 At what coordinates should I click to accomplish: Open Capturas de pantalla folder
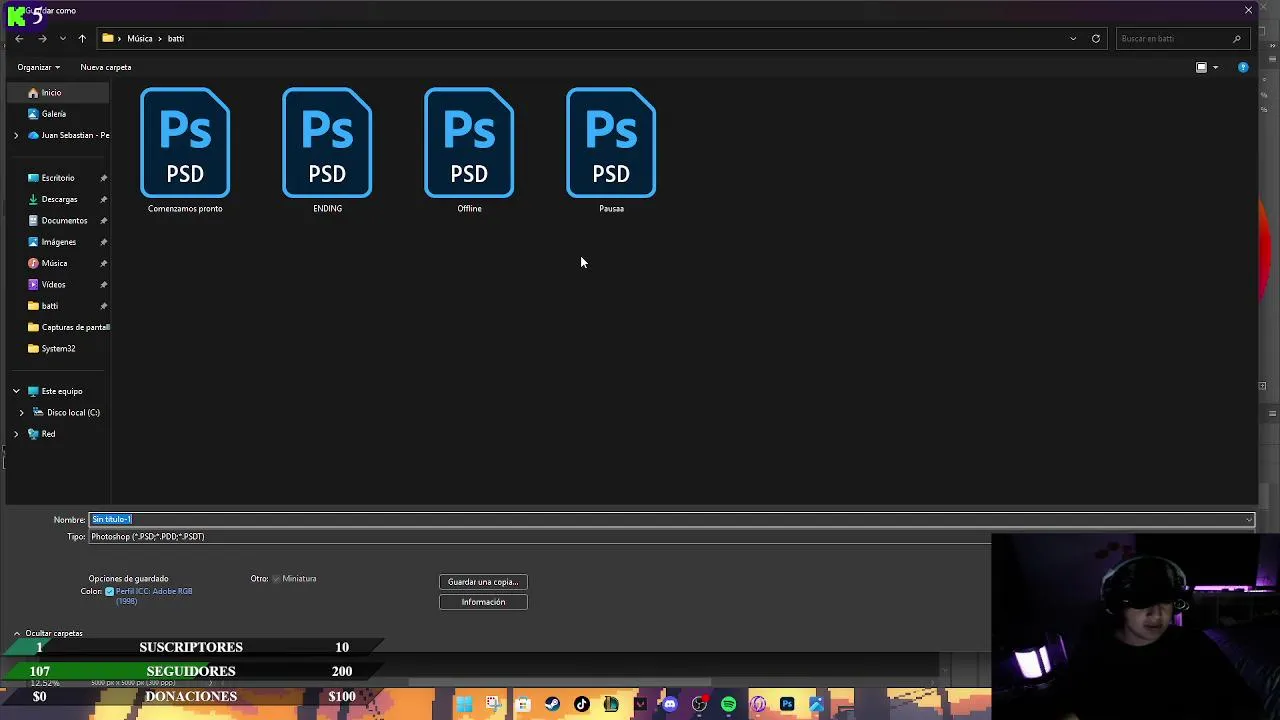75,327
